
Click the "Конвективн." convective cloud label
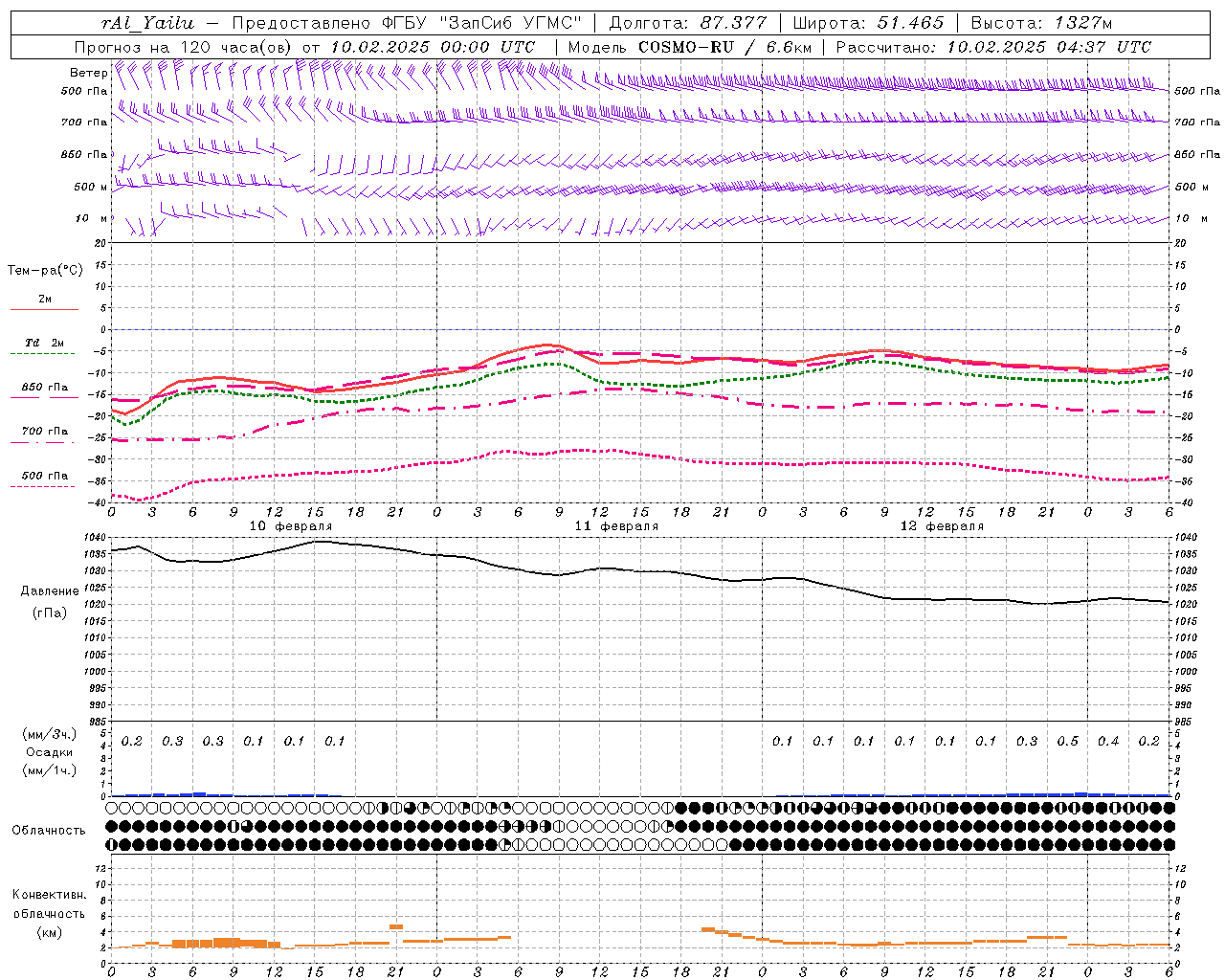click(x=49, y=895)
